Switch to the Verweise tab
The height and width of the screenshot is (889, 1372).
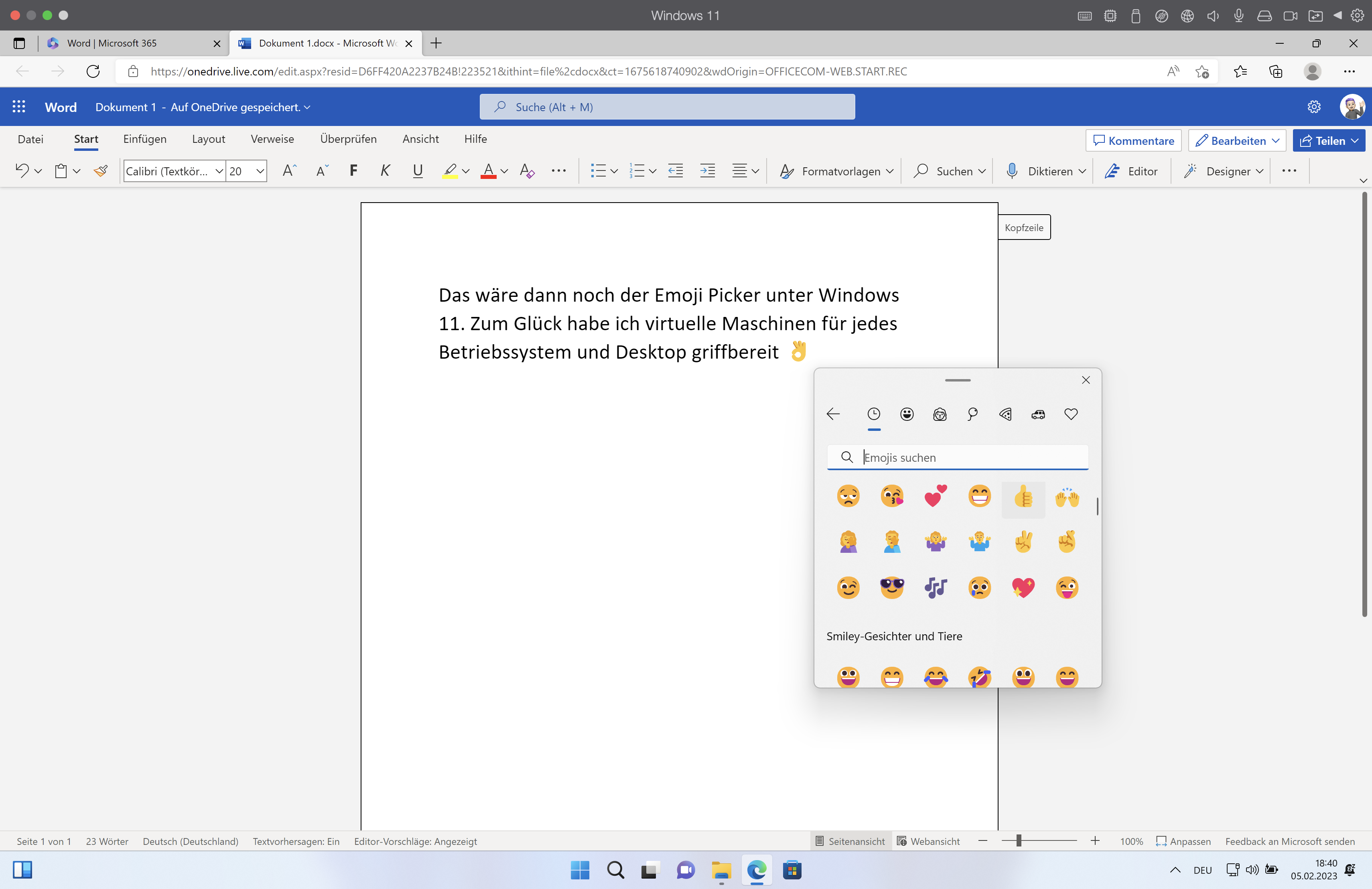pos(272,139)
